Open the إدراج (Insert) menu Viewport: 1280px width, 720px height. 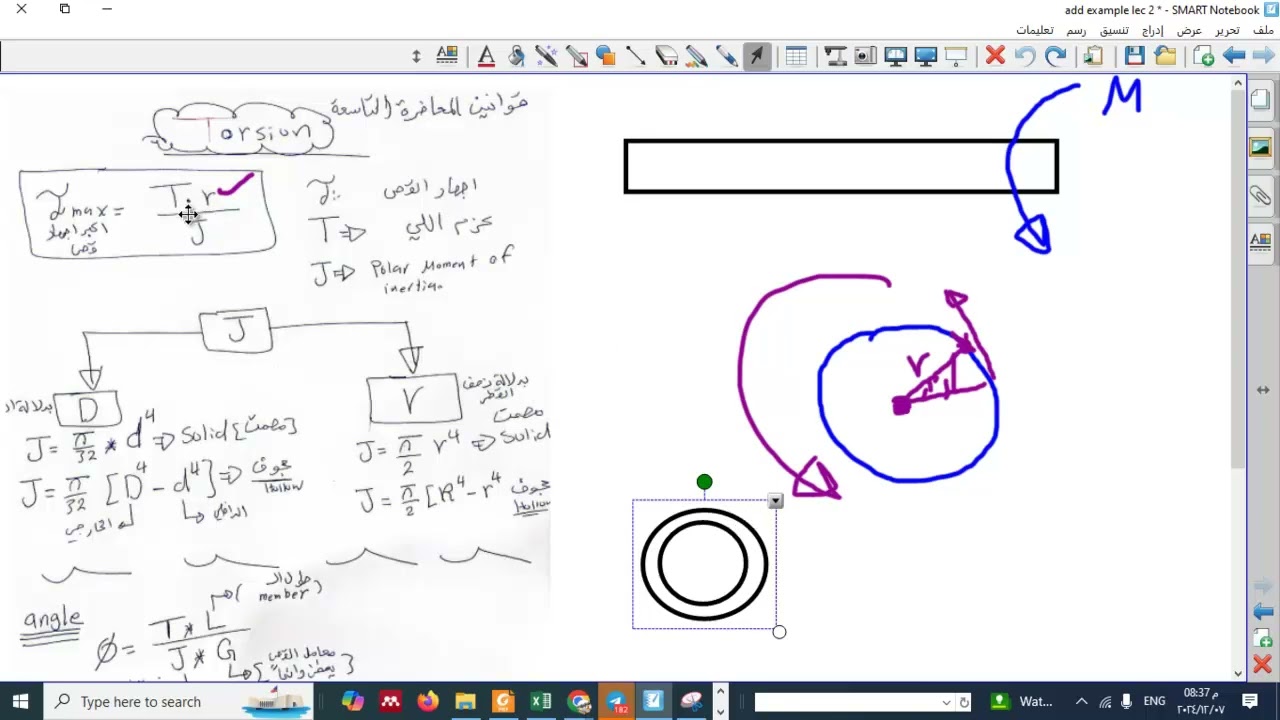point(1153,31)
